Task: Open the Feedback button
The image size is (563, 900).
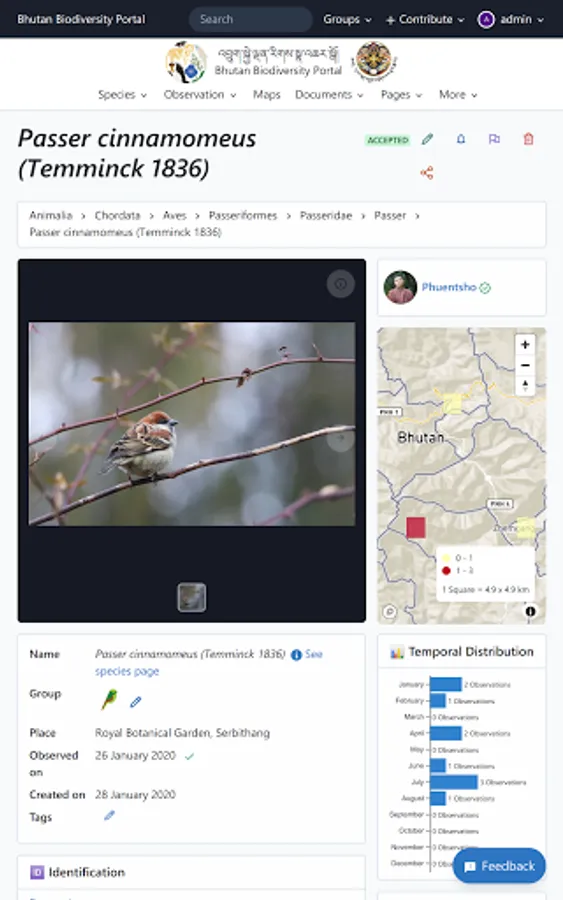Action: tap(499, 866)
